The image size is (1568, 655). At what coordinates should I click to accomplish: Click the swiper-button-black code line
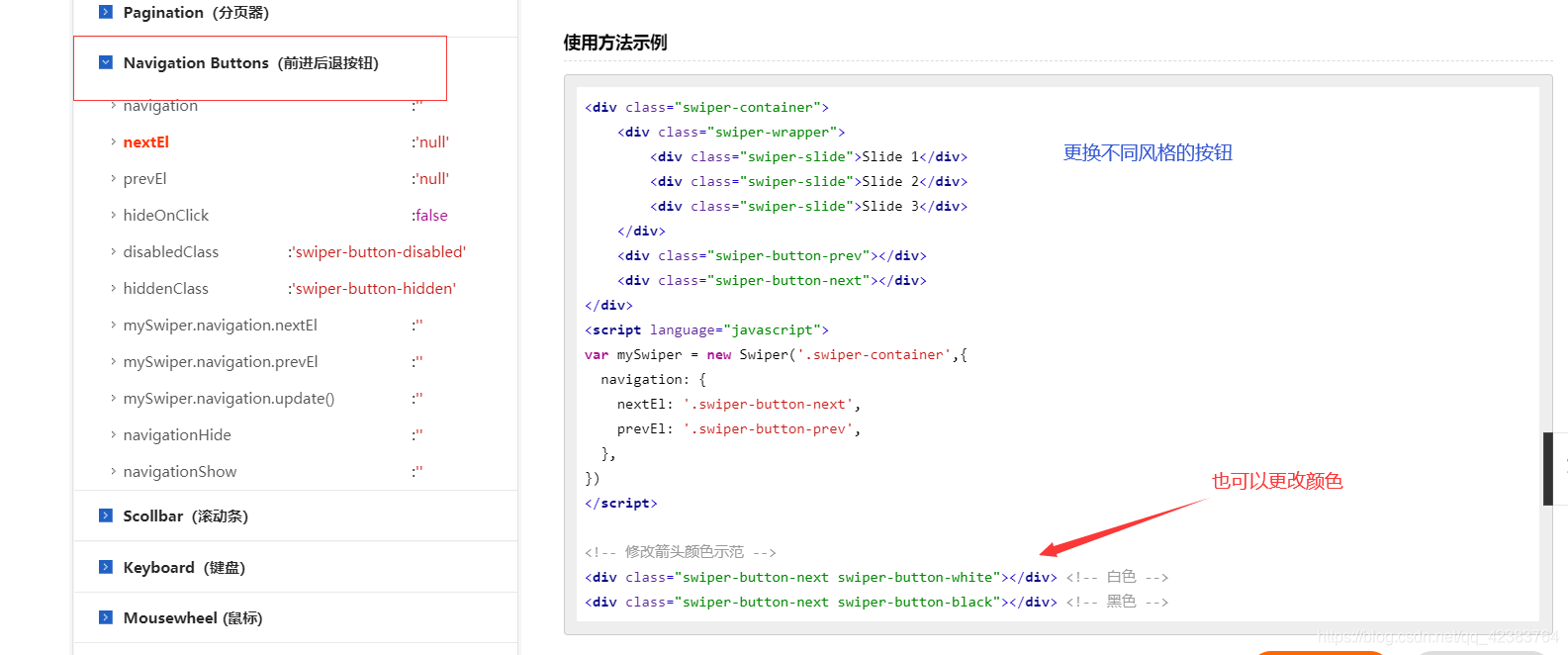[x=876, y=602]
